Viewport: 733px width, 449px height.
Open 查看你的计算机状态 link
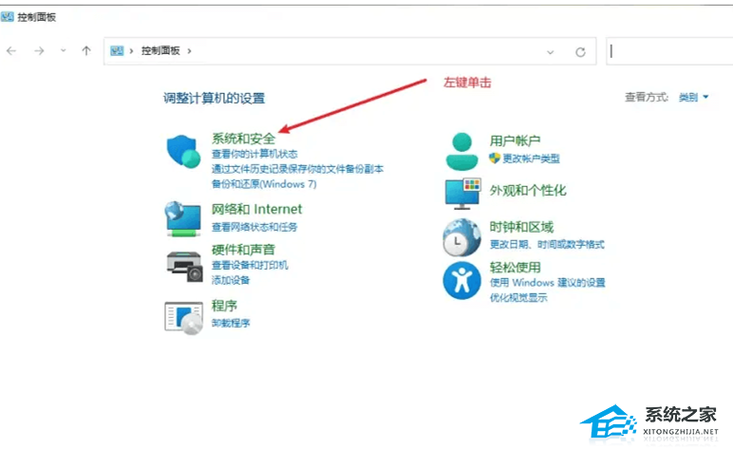[x=254, y=154]
